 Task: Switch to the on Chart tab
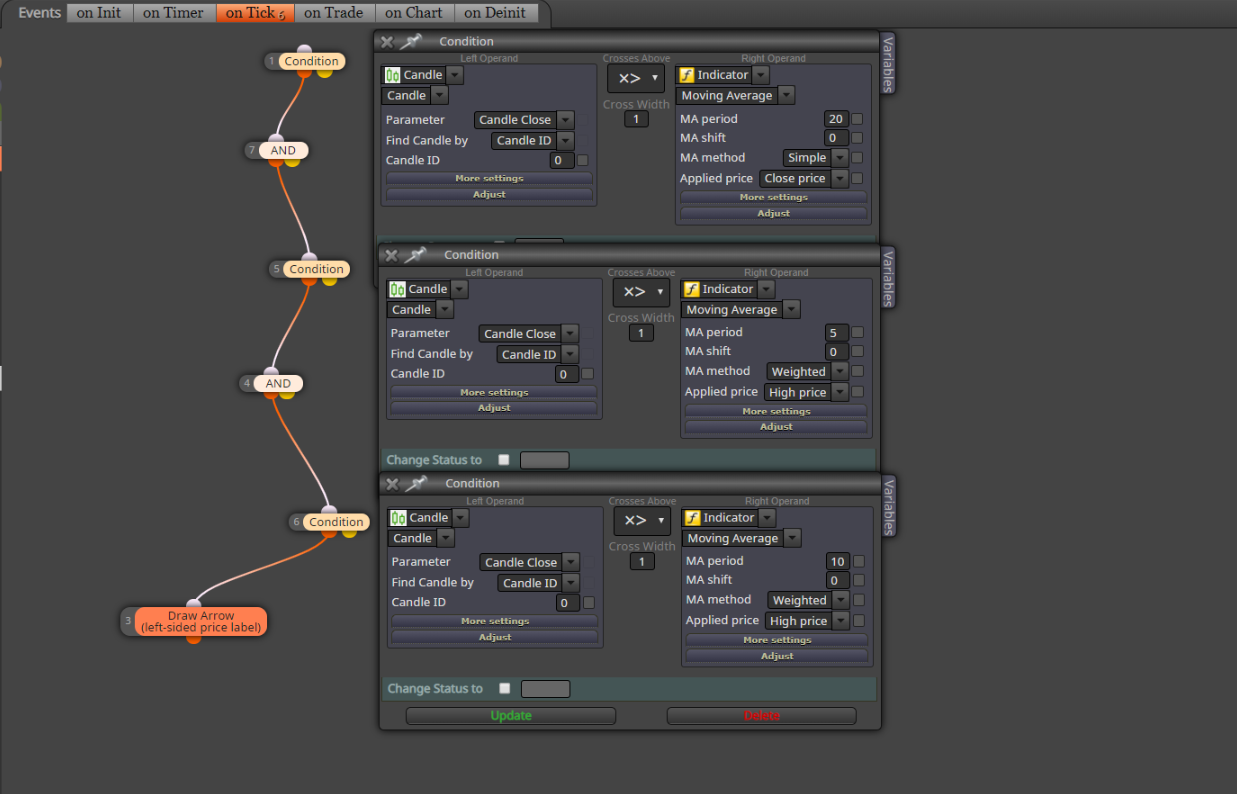415,13
